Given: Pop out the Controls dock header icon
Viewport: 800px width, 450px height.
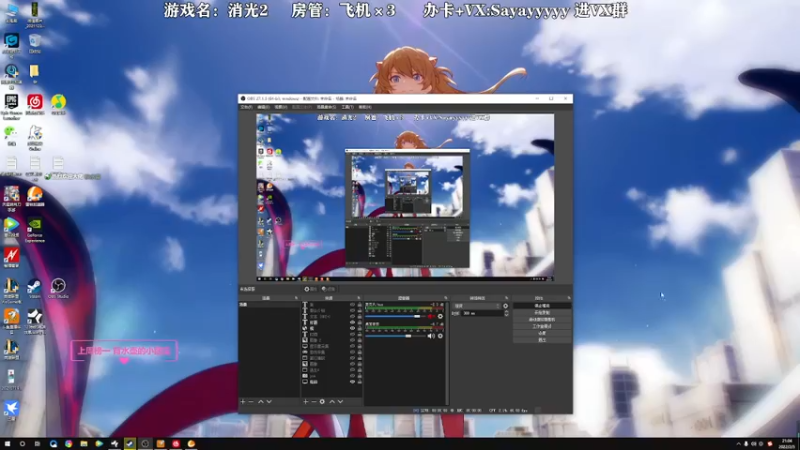Looking at the screenshot, I should pyautogui.click(x=569, y=298).
